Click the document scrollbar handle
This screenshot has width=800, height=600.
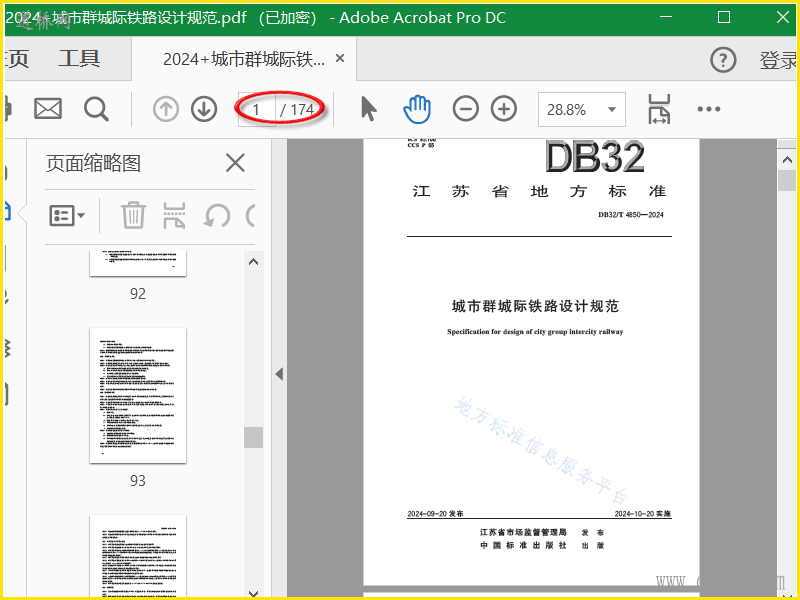coord(787,181)
